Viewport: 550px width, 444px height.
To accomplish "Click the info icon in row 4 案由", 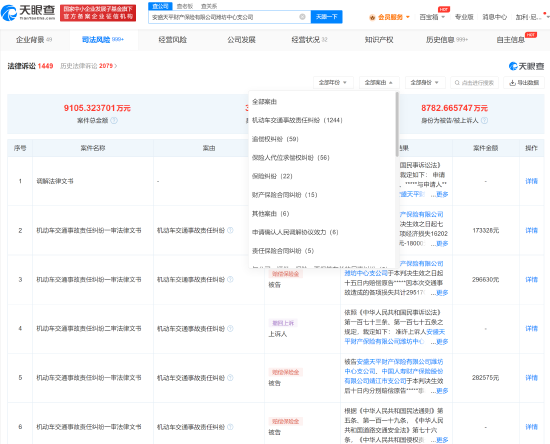I will pyautogui.click(x=230, y=328).
